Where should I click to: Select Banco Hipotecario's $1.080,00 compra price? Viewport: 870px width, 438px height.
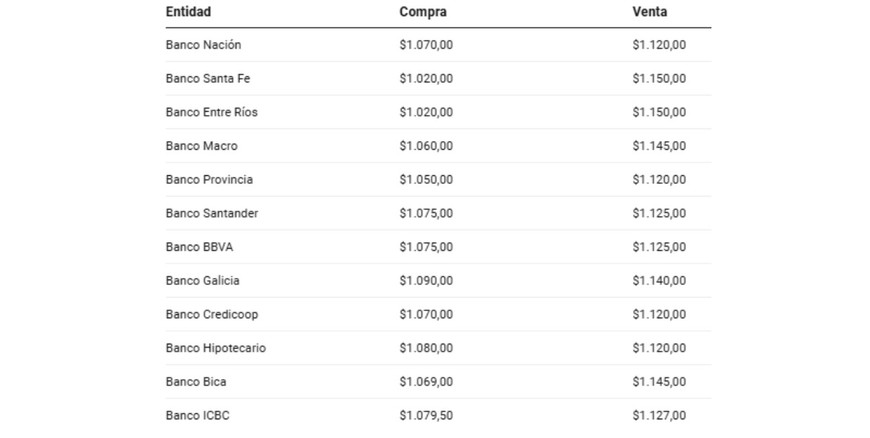[426, 348]
